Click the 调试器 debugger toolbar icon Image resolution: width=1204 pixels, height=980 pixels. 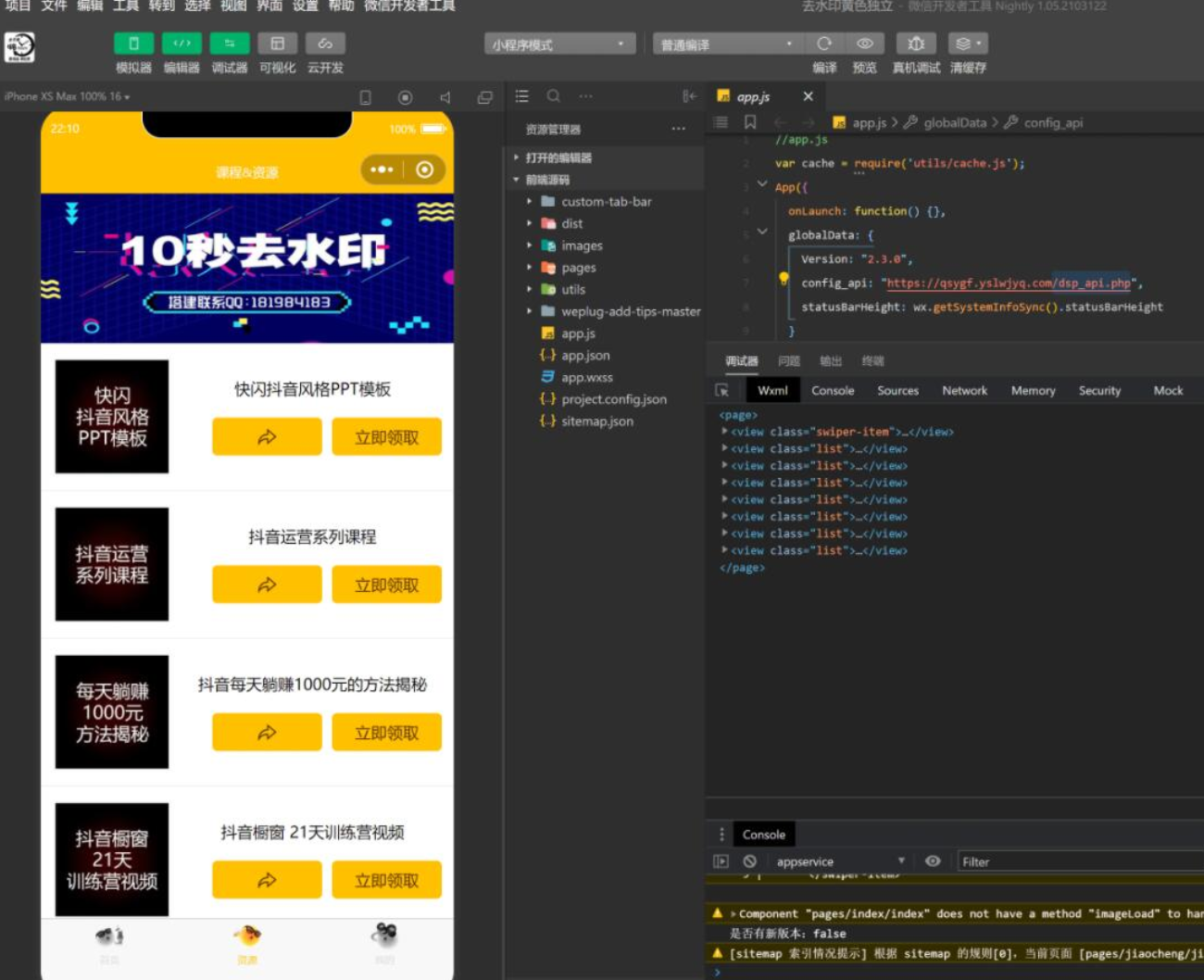click(x=229, y=44)
